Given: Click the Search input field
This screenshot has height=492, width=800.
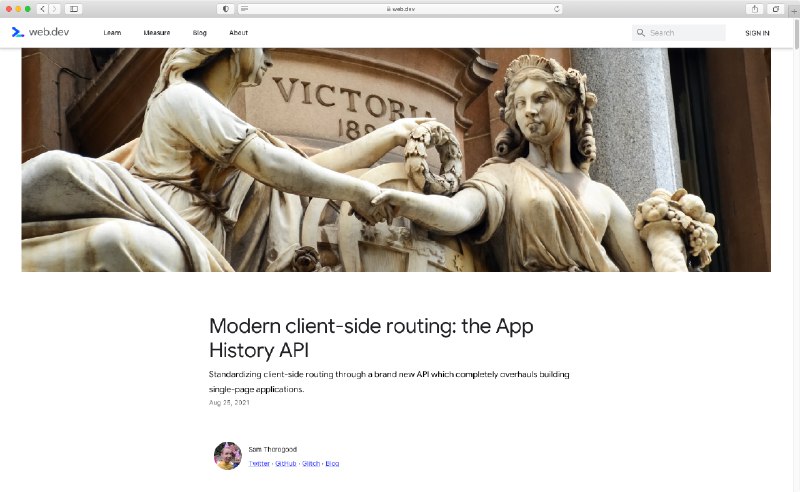Looking at the screenshot, I should (x=679, y=33).
